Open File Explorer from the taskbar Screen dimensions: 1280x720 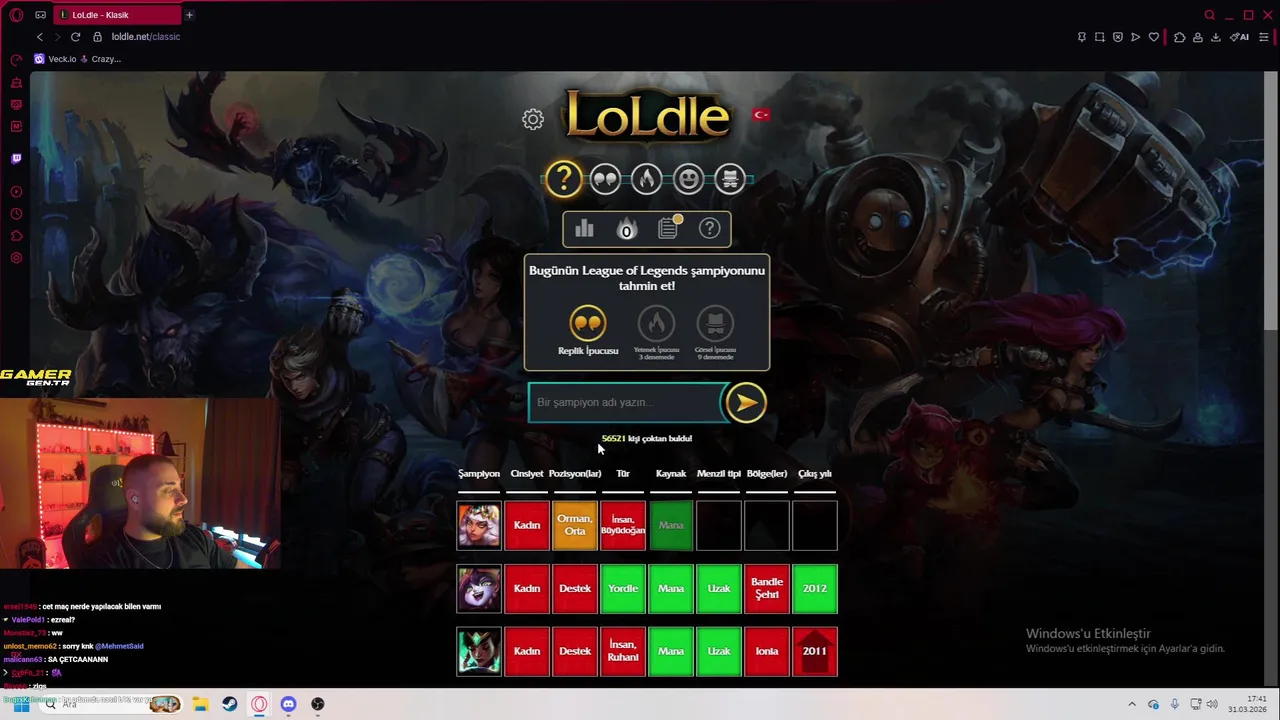[x=200, y=704]
